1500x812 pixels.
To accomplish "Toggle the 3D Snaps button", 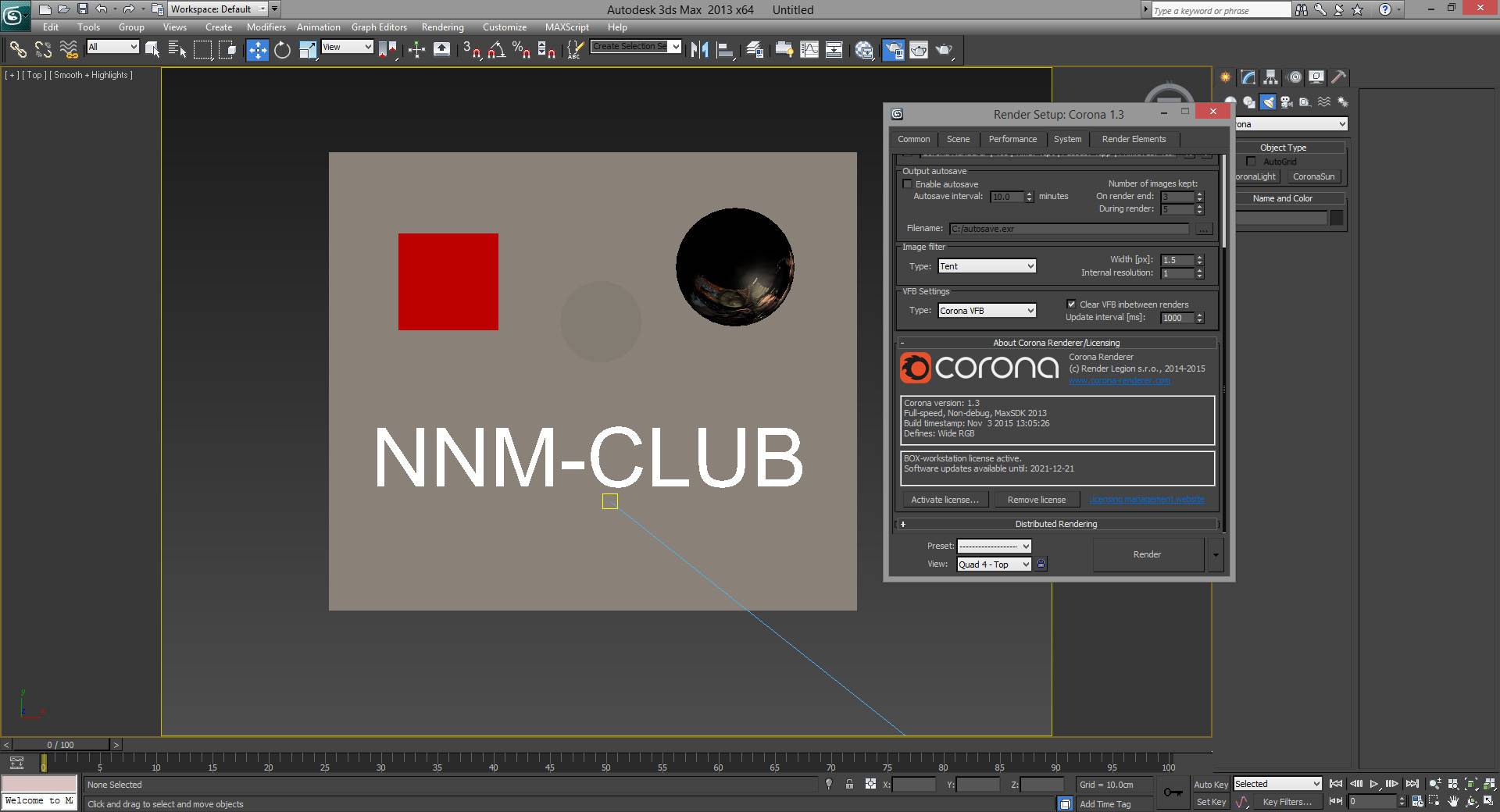I will point(471,50).
